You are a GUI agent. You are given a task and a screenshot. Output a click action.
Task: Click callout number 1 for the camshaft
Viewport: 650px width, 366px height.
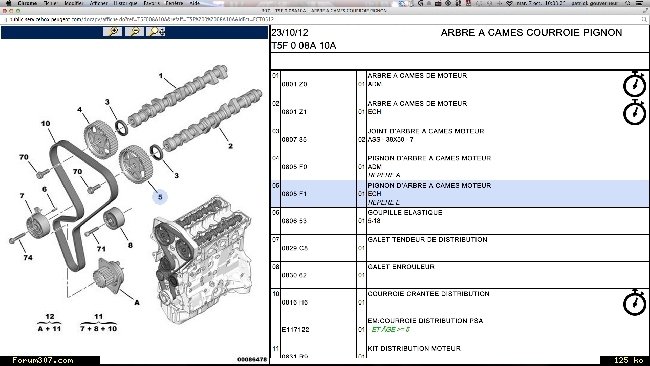[x=161, y=76]
